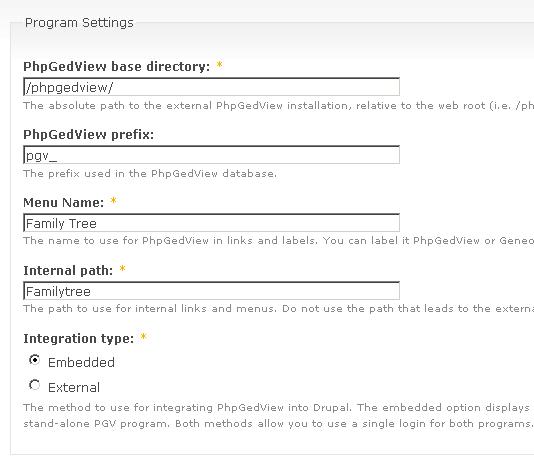Click required asterisk beside Internal path
Screen dimensions: 534x470
pos(123,269)
